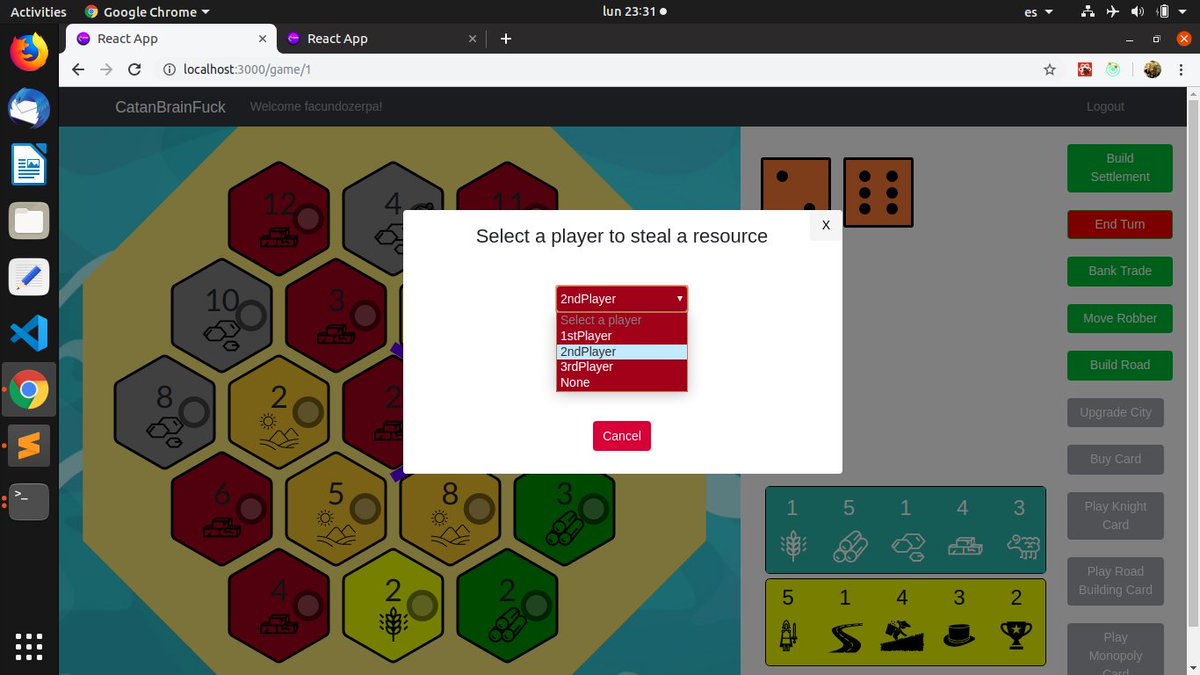Launch Thunderbird mail from the dock
Screen dimensions: 1200x675
29,108
